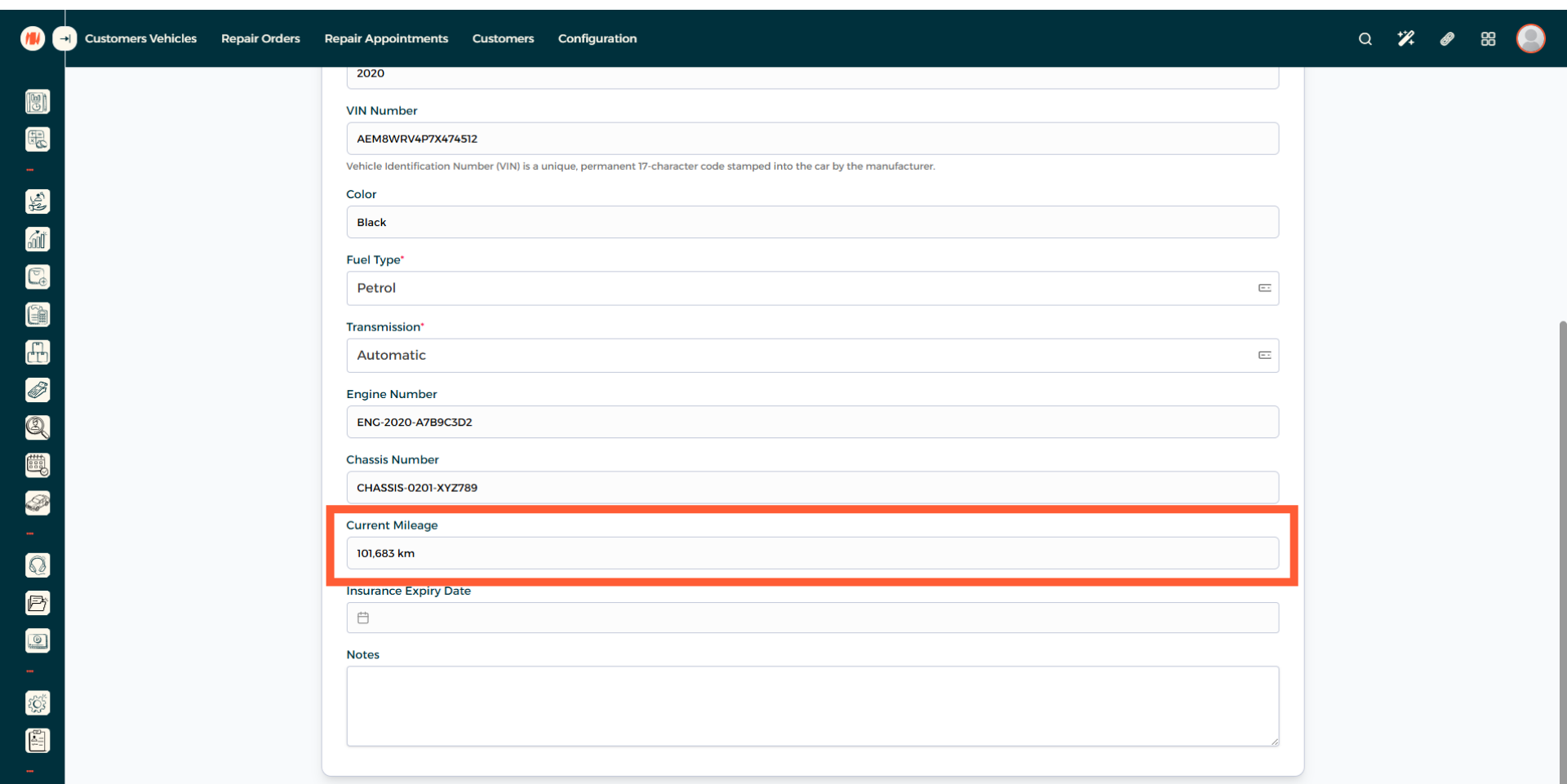
Task: Open the user profile avatar
Action: [x=1530, y=38]
